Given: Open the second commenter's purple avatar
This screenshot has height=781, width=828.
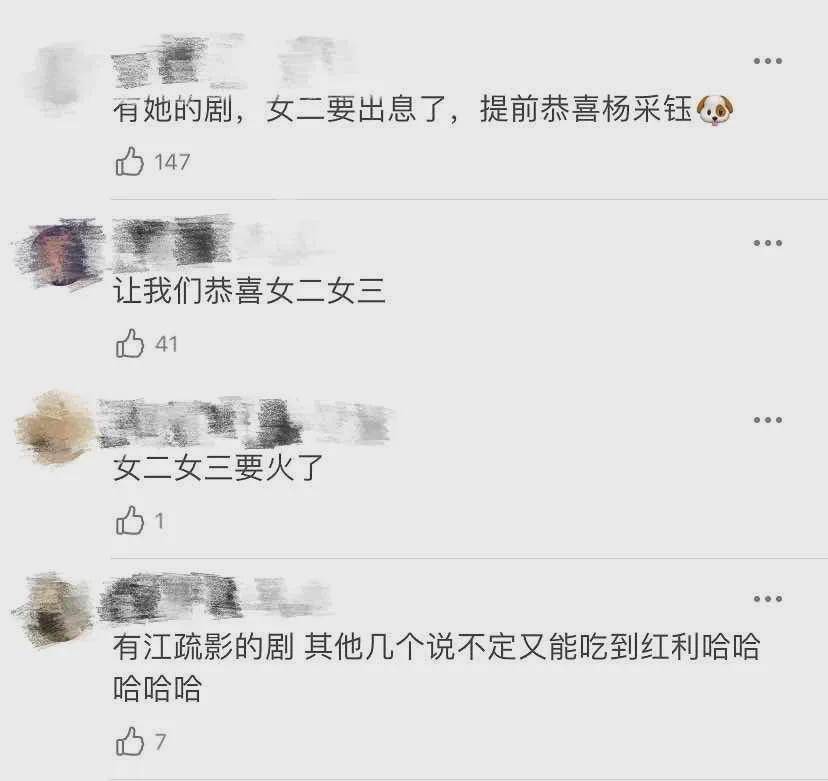Looking at the screenshot, I should coord(59,253).
